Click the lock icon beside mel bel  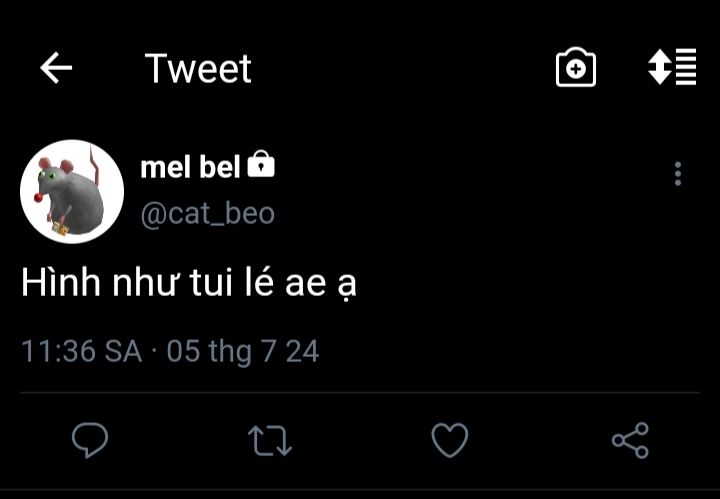(x=260, y=165)
